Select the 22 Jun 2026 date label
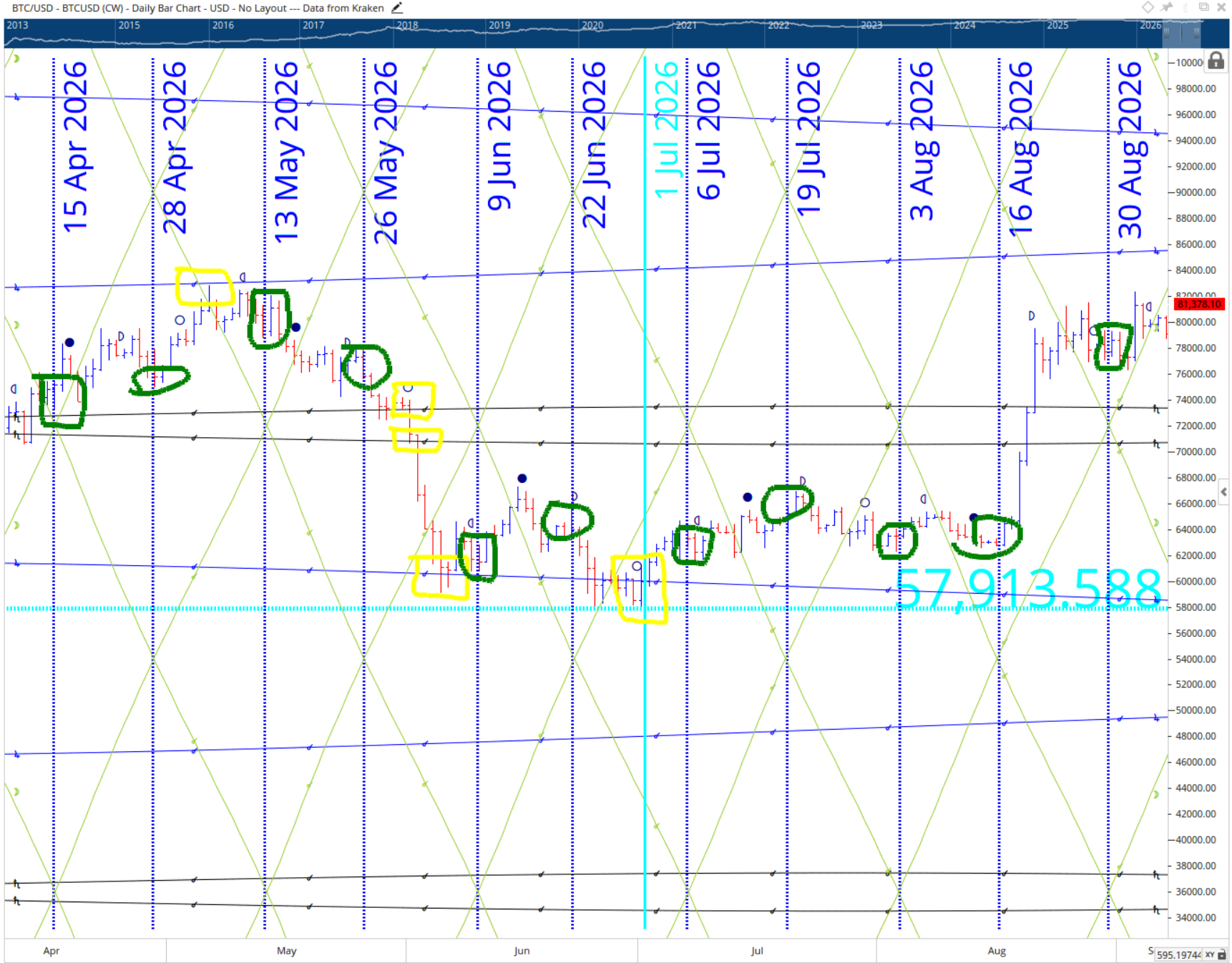The image size is (1232, 963). [595, 145]
